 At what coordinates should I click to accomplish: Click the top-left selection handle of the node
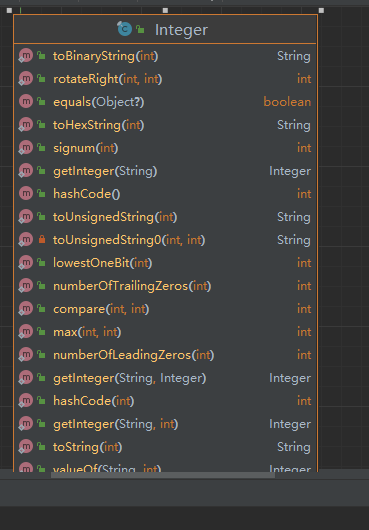click(9, 10)
